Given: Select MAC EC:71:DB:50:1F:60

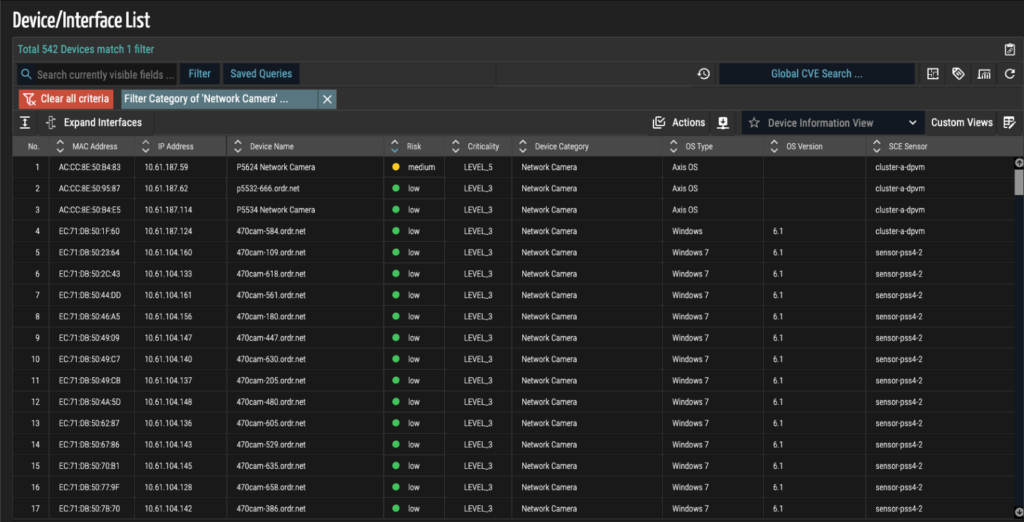Looking at the screenshot, I should tap(89, 231).
